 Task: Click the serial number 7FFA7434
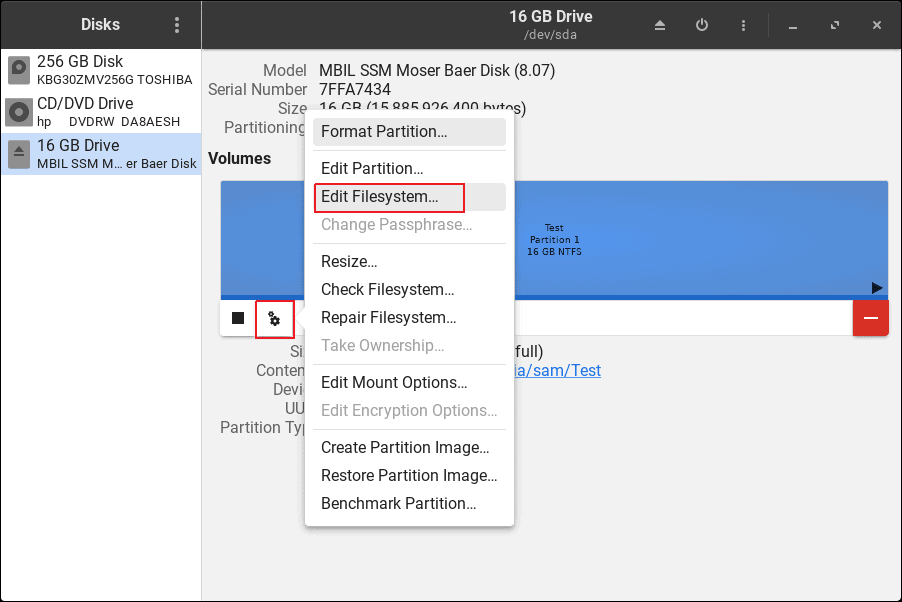[355, 90]
